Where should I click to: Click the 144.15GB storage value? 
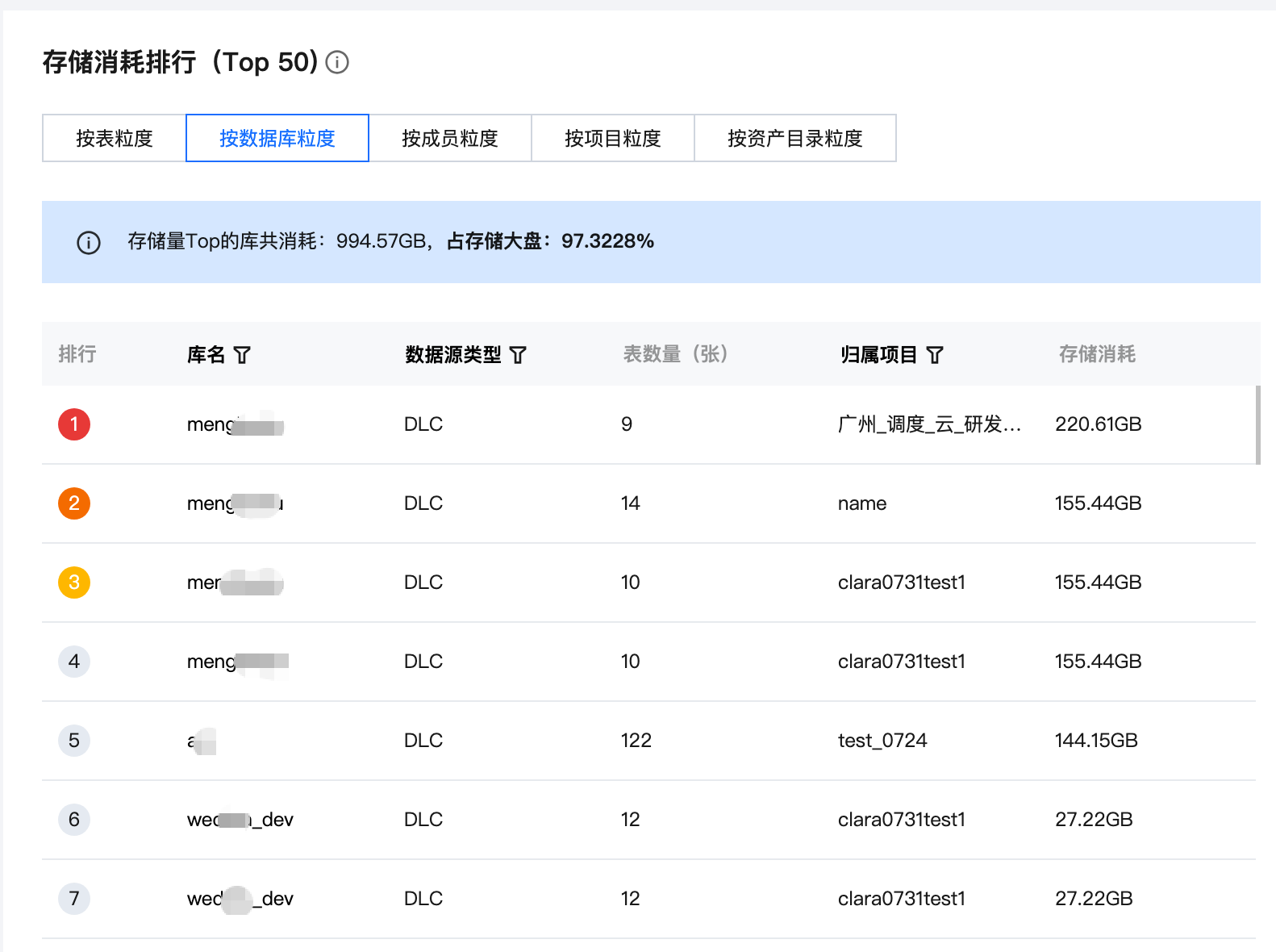(x=1096, y=741)
